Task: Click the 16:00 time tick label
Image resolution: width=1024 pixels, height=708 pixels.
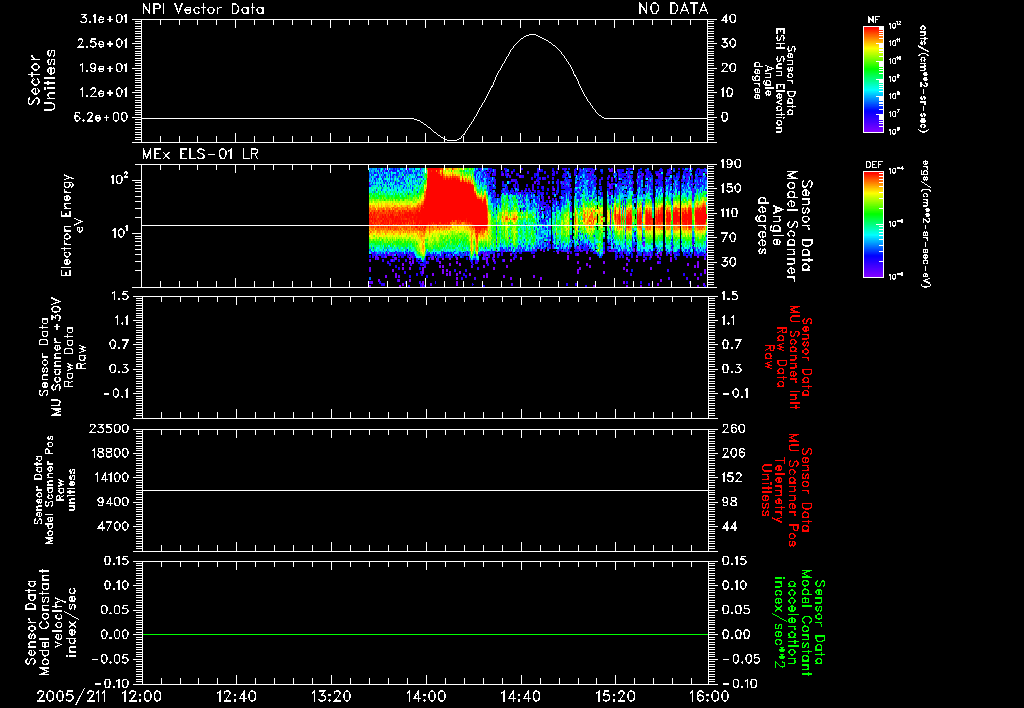Action: click(709, 696)
